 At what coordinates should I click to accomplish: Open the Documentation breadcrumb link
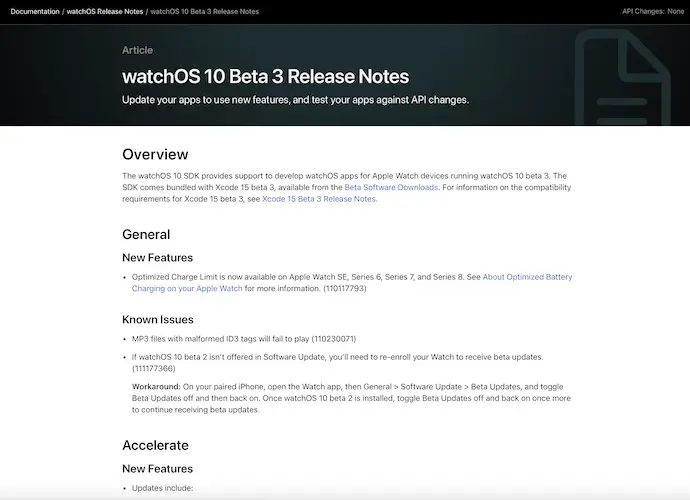pos(35,11)
